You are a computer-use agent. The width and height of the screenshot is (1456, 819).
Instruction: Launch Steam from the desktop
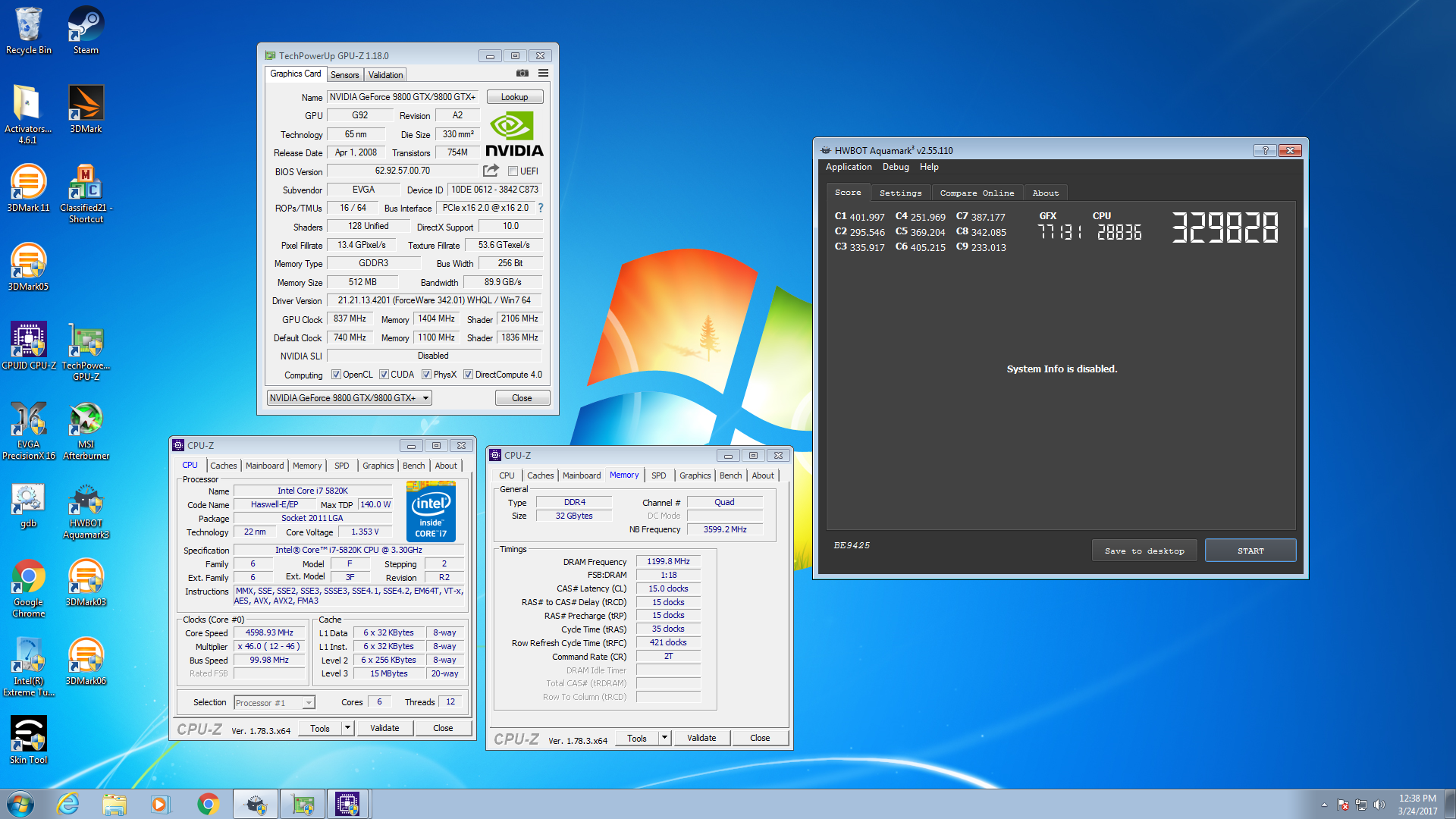86,30
